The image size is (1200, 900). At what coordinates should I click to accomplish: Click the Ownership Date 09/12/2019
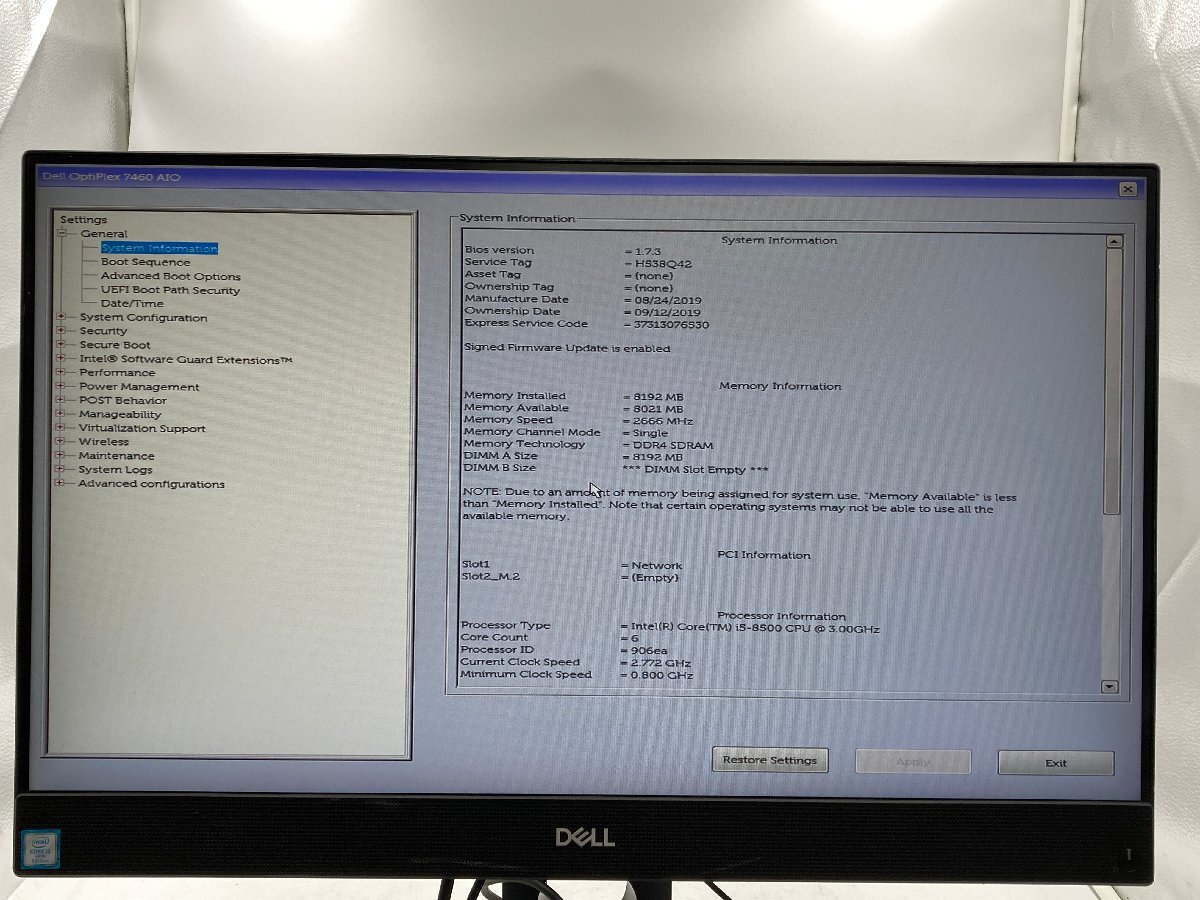click(x=667, y=312)
